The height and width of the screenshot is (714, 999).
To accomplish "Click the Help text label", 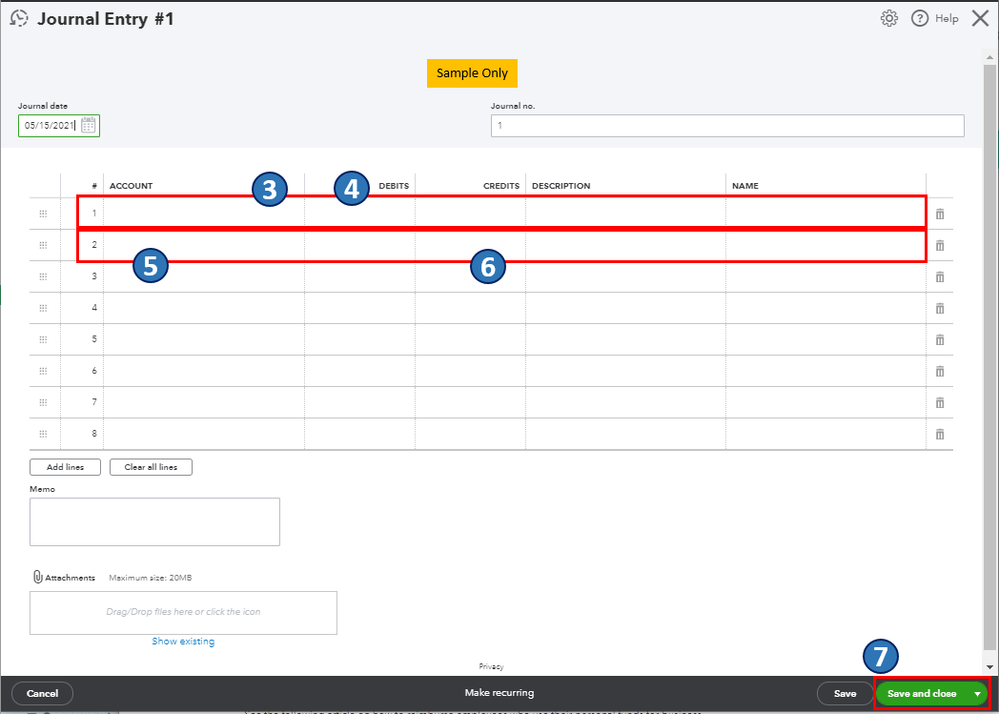I will pyautogui.click(x=947, y=18).
